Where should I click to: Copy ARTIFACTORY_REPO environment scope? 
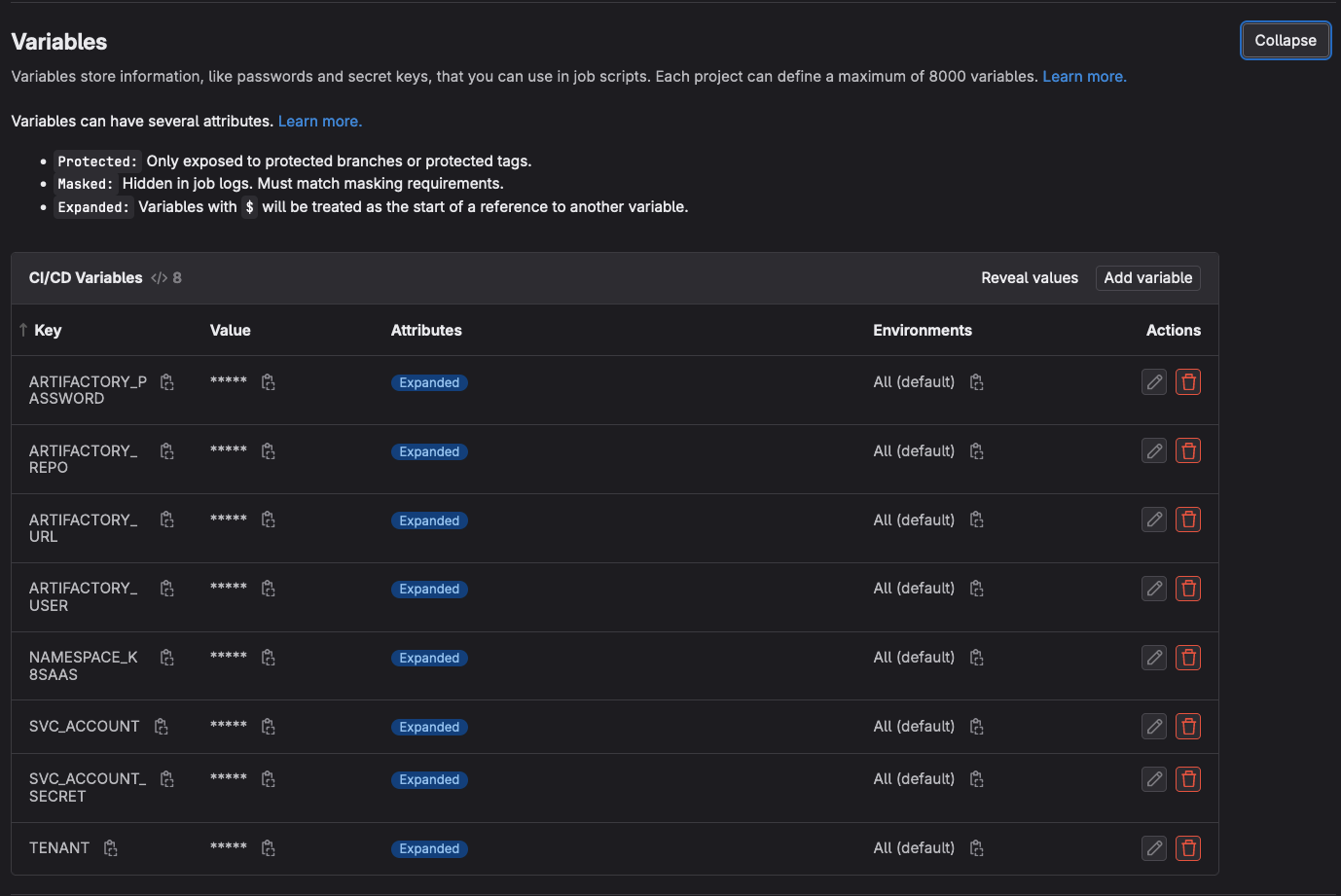977,451
